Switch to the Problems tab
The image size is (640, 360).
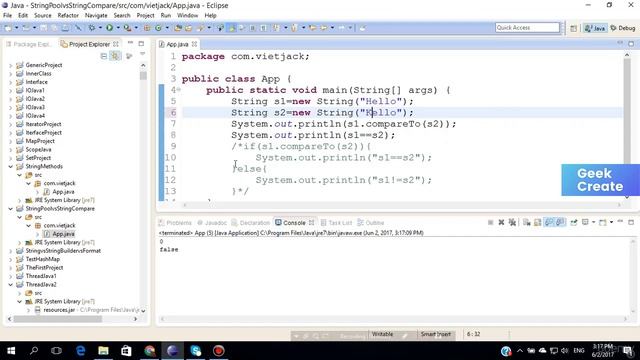(175, 222)
